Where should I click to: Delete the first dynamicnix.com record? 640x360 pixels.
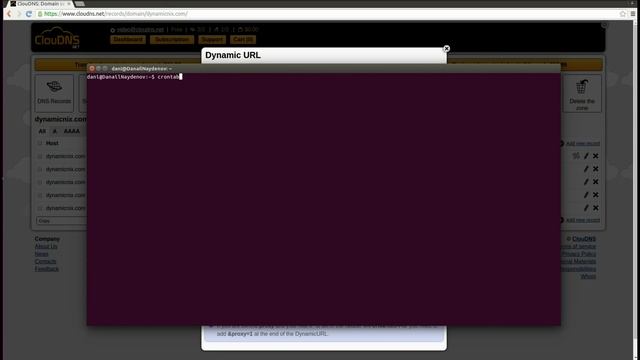[596, 156]
